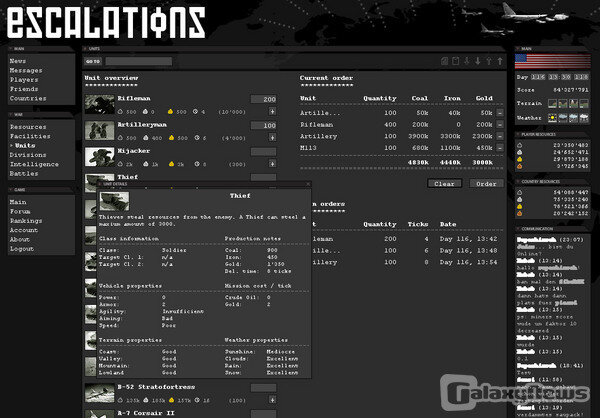Select the sunshine weather icon

point(552,118)
